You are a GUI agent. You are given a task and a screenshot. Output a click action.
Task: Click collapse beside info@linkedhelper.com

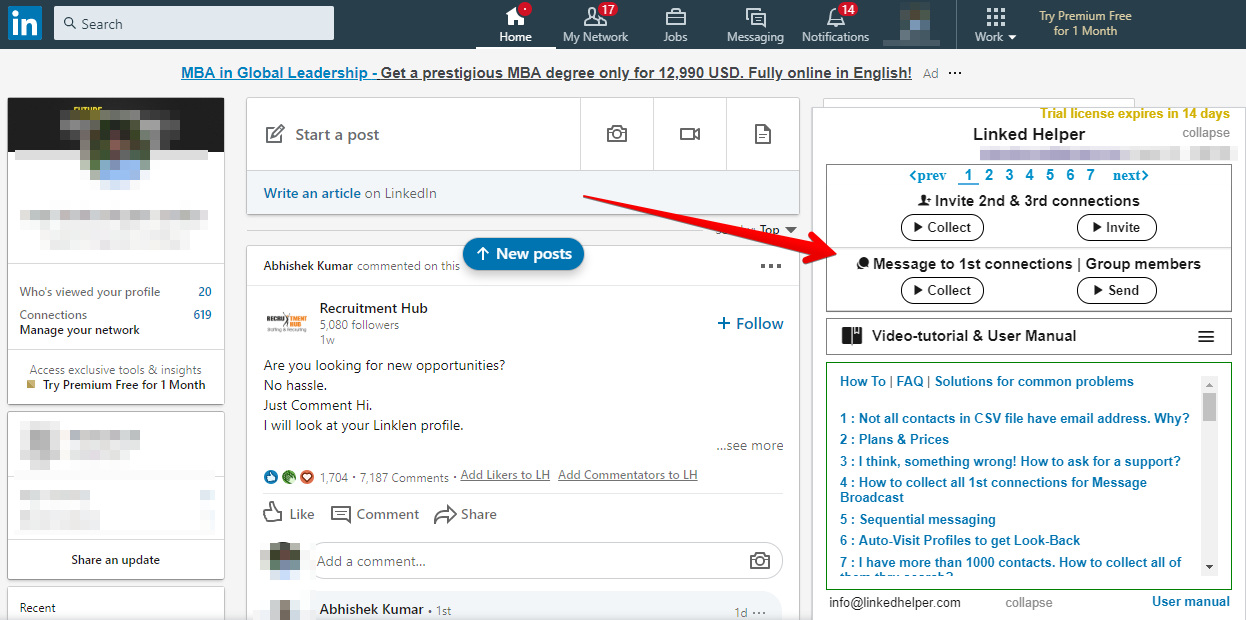tap(1029, 603)
